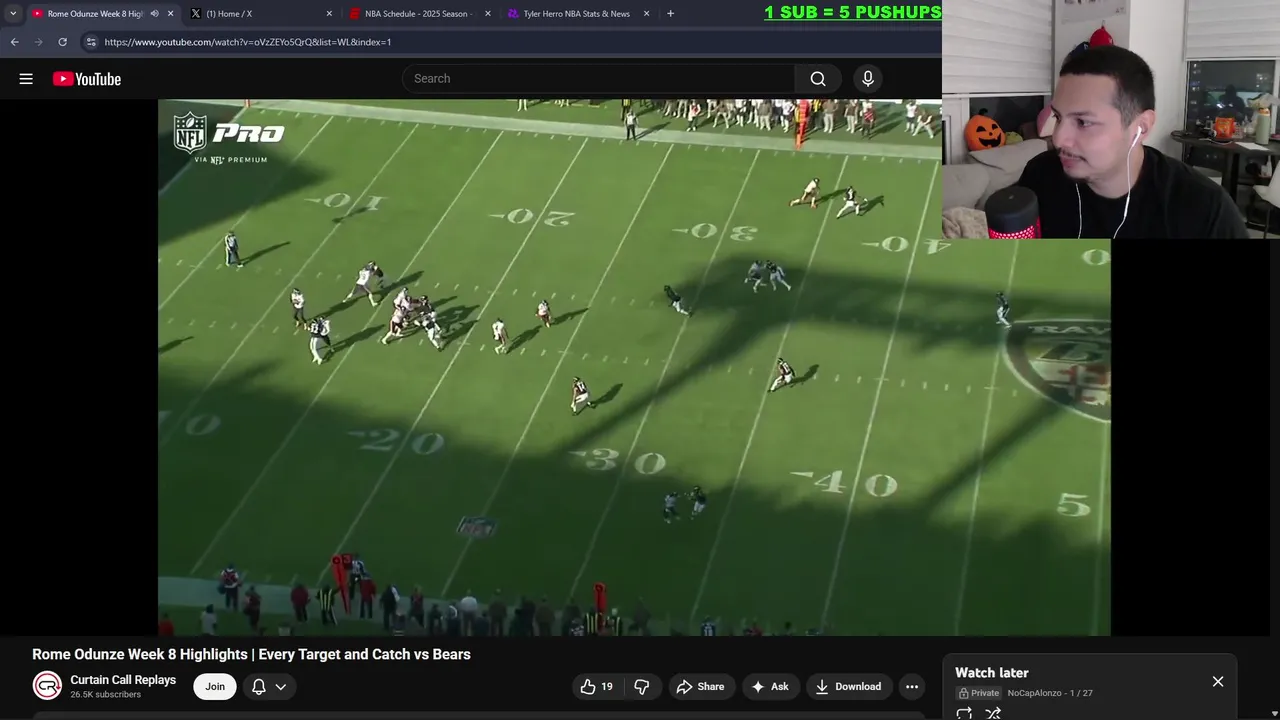The image size is (1280, 720).
Task: Open the three-dot more actions menu
Action: [x=912, y=686]
